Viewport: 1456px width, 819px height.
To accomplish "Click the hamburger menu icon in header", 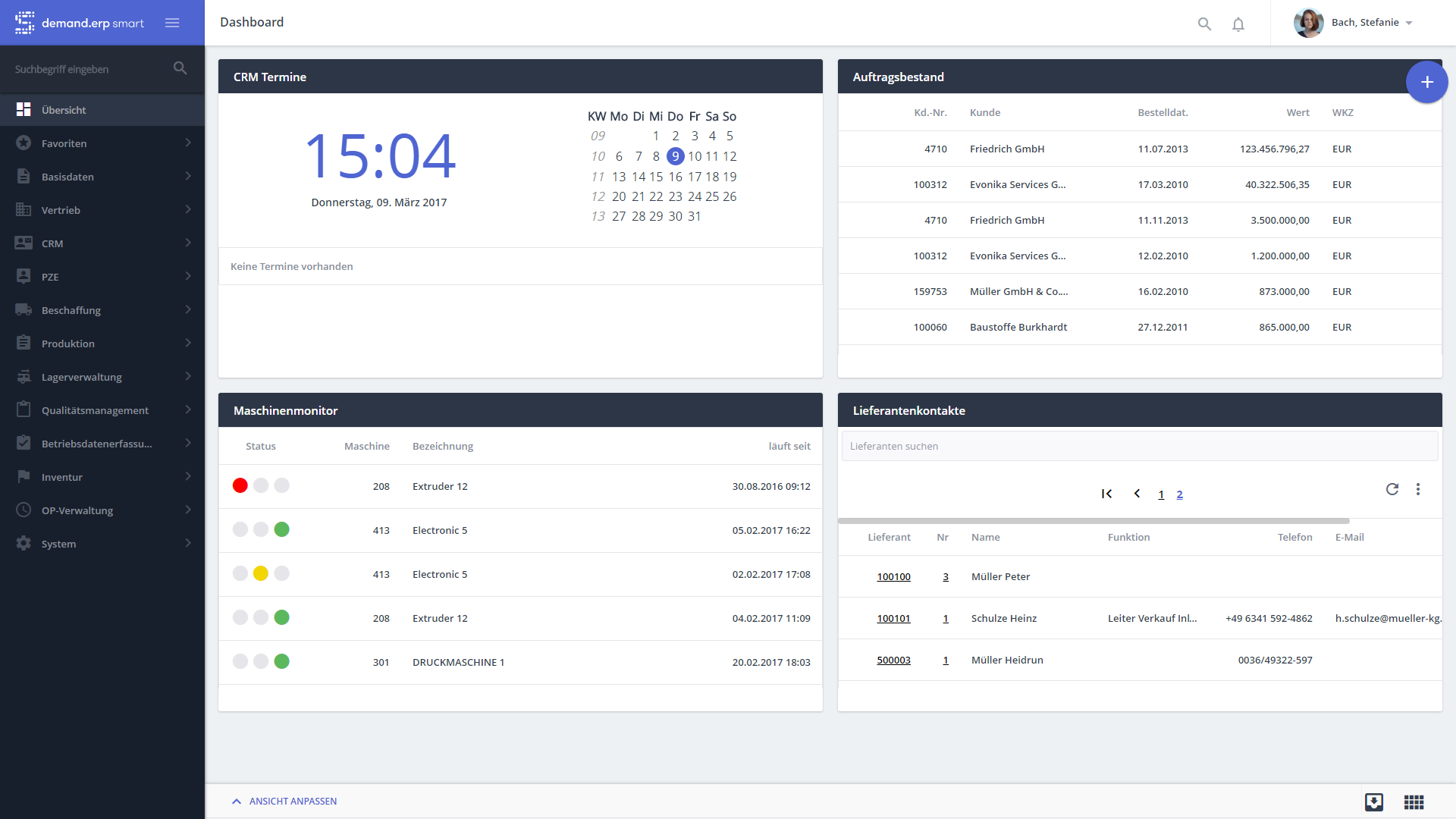I will point(172,23).
